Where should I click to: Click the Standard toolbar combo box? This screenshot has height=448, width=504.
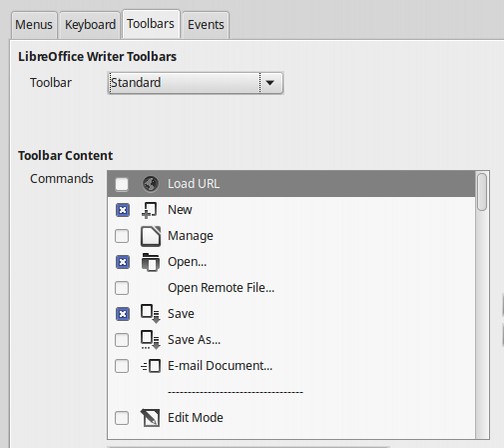click(x=195, y=83)
